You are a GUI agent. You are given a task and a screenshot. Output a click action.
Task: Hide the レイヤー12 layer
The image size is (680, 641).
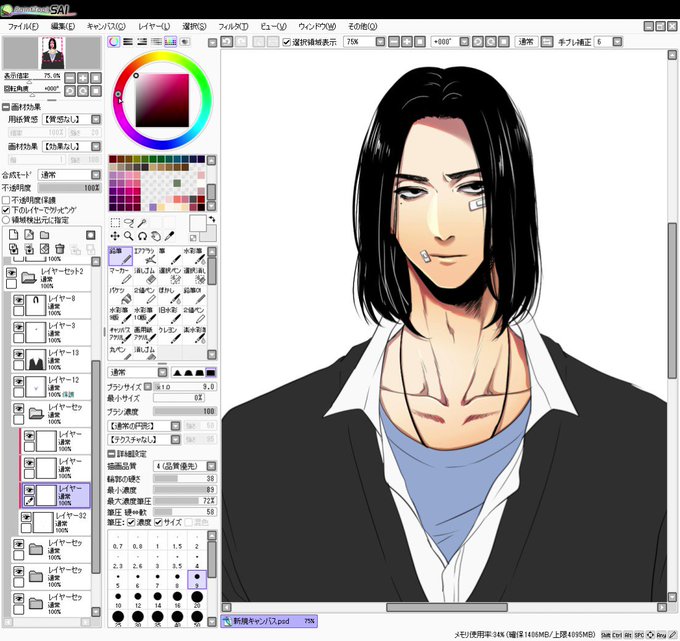point(18,381)
